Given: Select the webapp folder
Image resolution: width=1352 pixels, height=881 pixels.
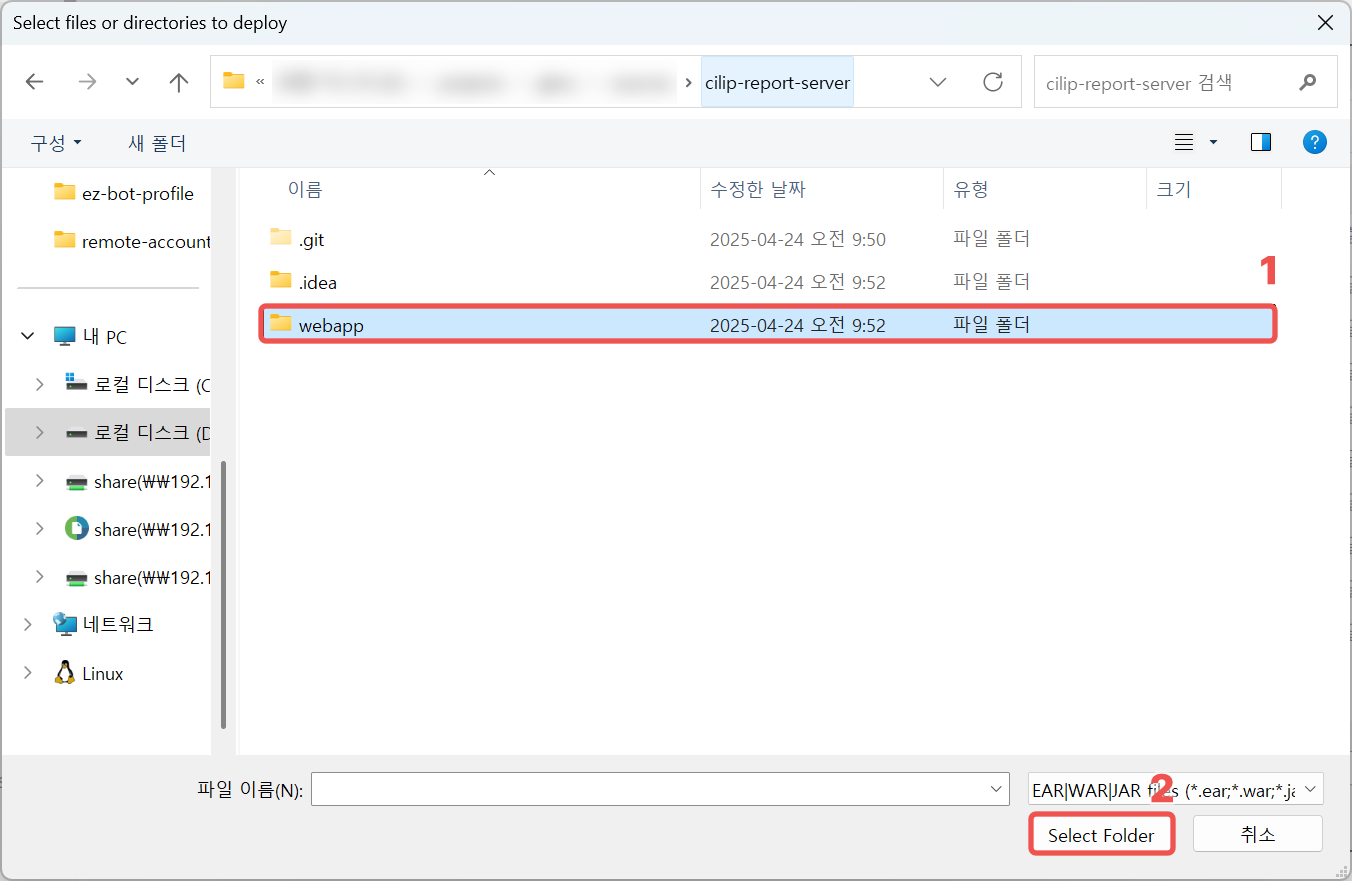Looking at the screenshot, I should tap(768, 324).
